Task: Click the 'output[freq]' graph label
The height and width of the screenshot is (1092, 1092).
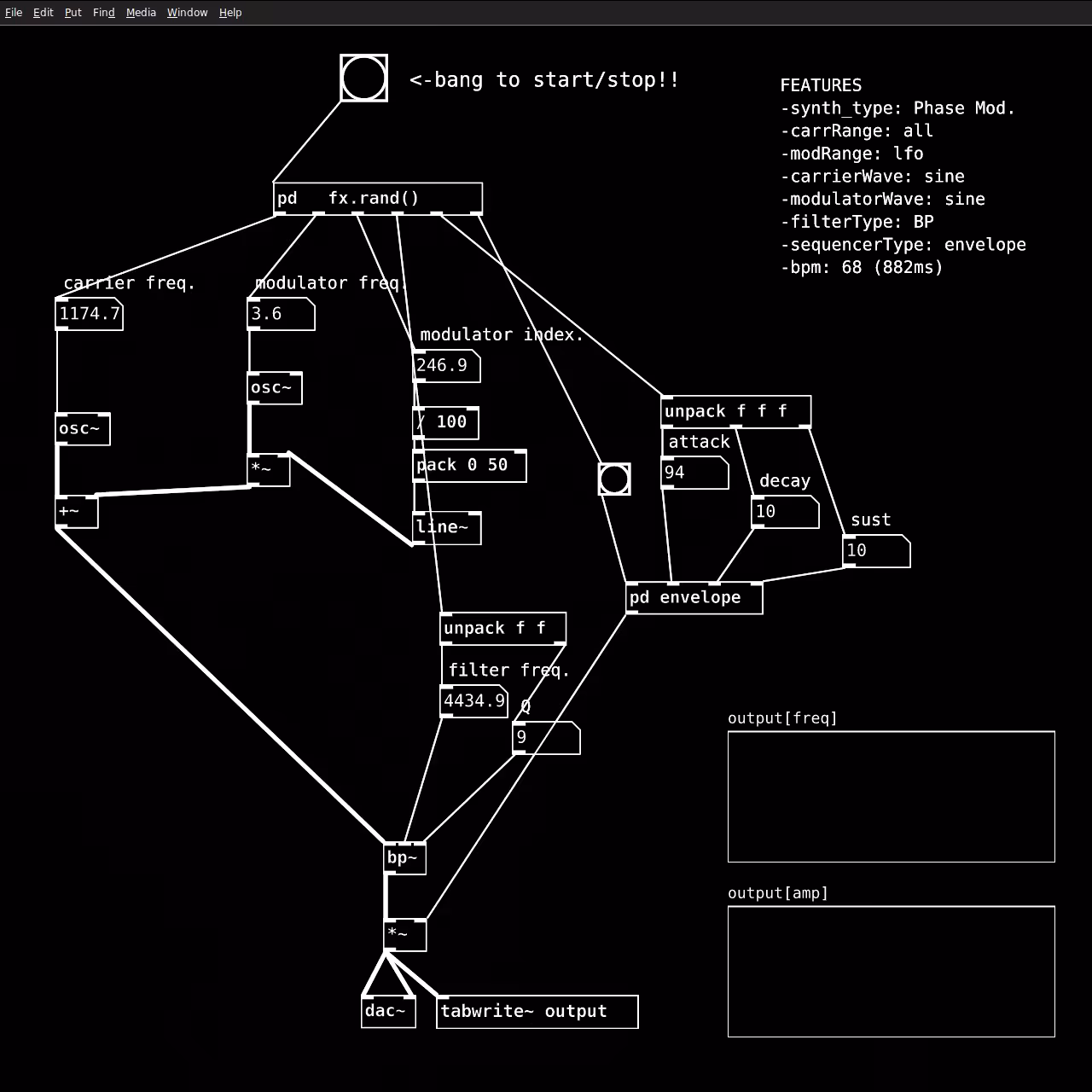Action: tap(782, 718)
